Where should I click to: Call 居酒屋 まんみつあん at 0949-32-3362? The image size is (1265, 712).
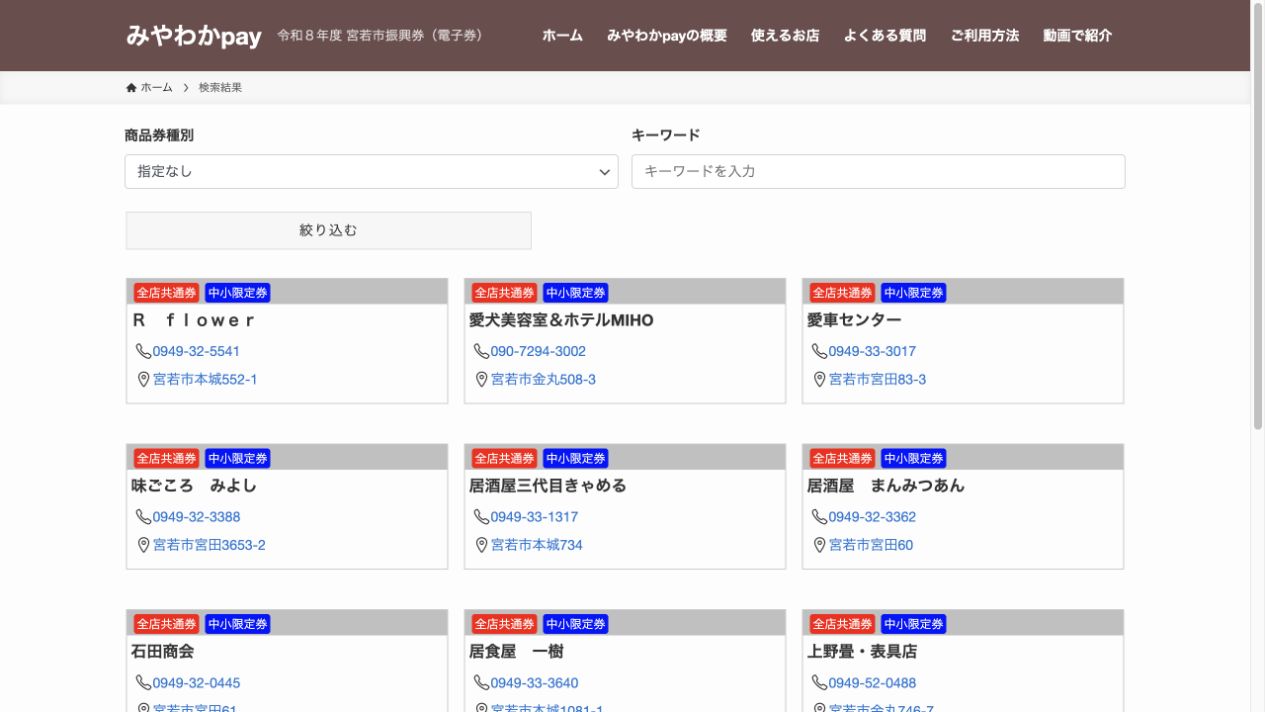point(872,517)
